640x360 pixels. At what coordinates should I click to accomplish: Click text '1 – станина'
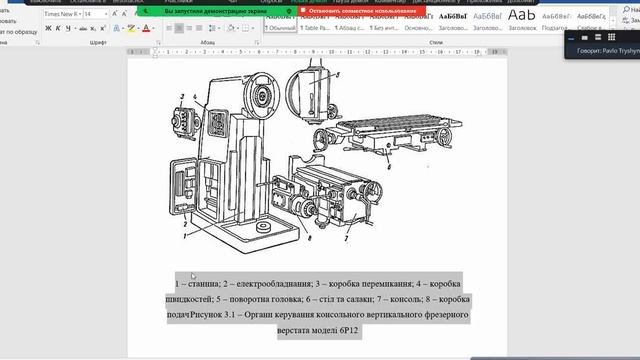[198, 284]
